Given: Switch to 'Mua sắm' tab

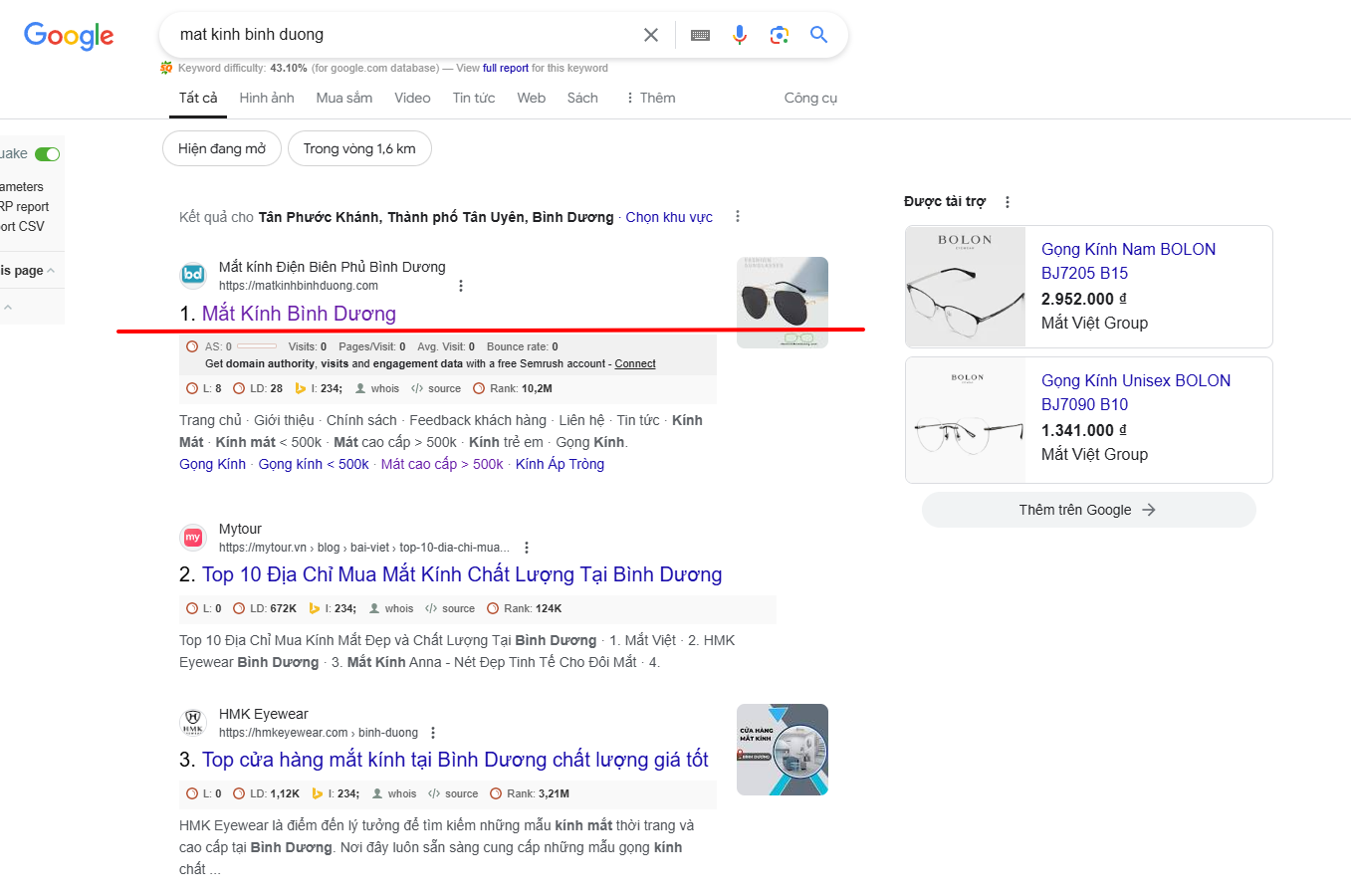Looking at the screenshot, I should click(344, 98).
